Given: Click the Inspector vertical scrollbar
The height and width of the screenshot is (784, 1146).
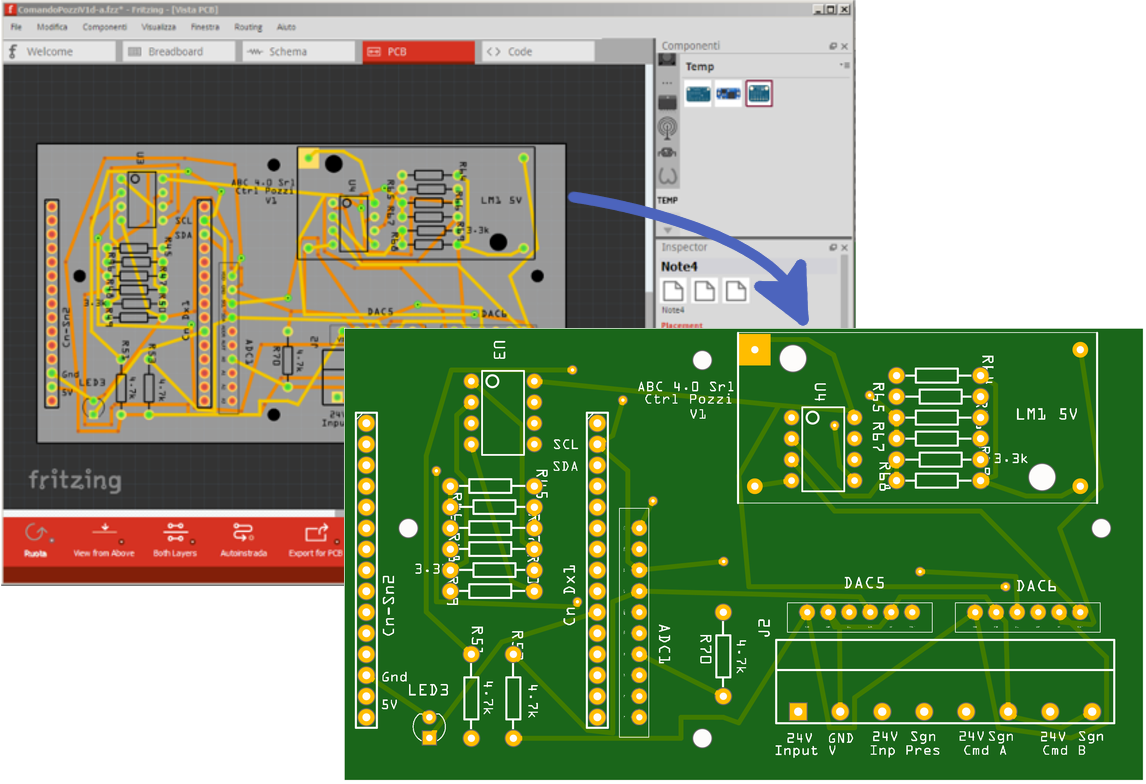Looking at the screenshot, I should click(845, 290).
